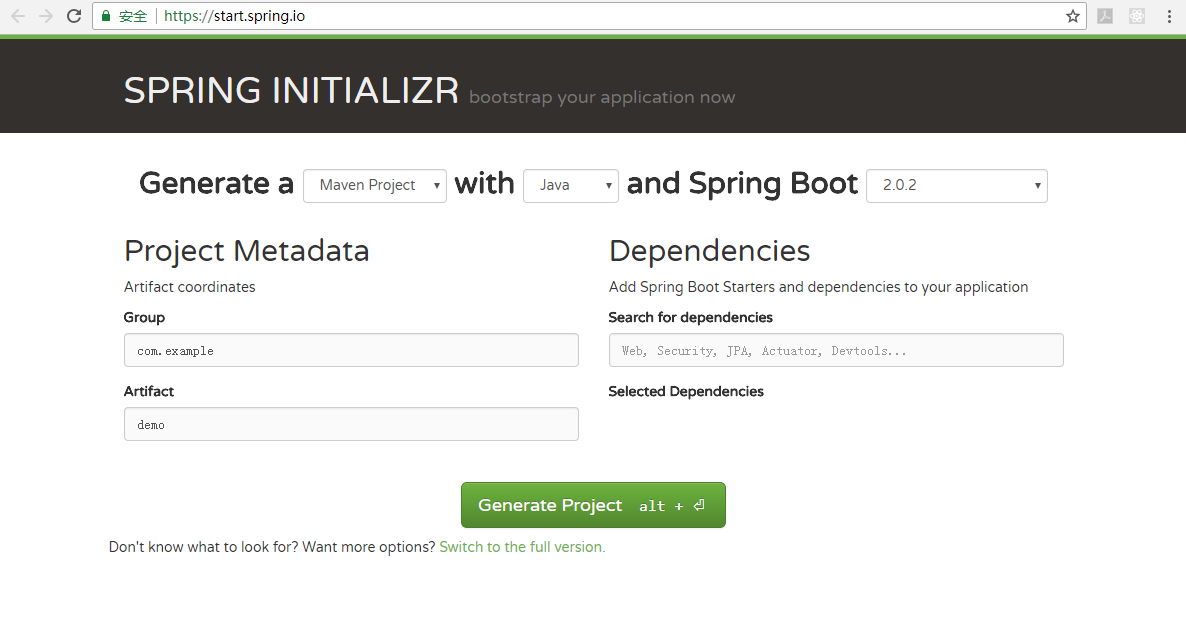Open 'Switch to the full version' link
The image size is (1186, 635).
pyautogui.click(x=521, y=547)
